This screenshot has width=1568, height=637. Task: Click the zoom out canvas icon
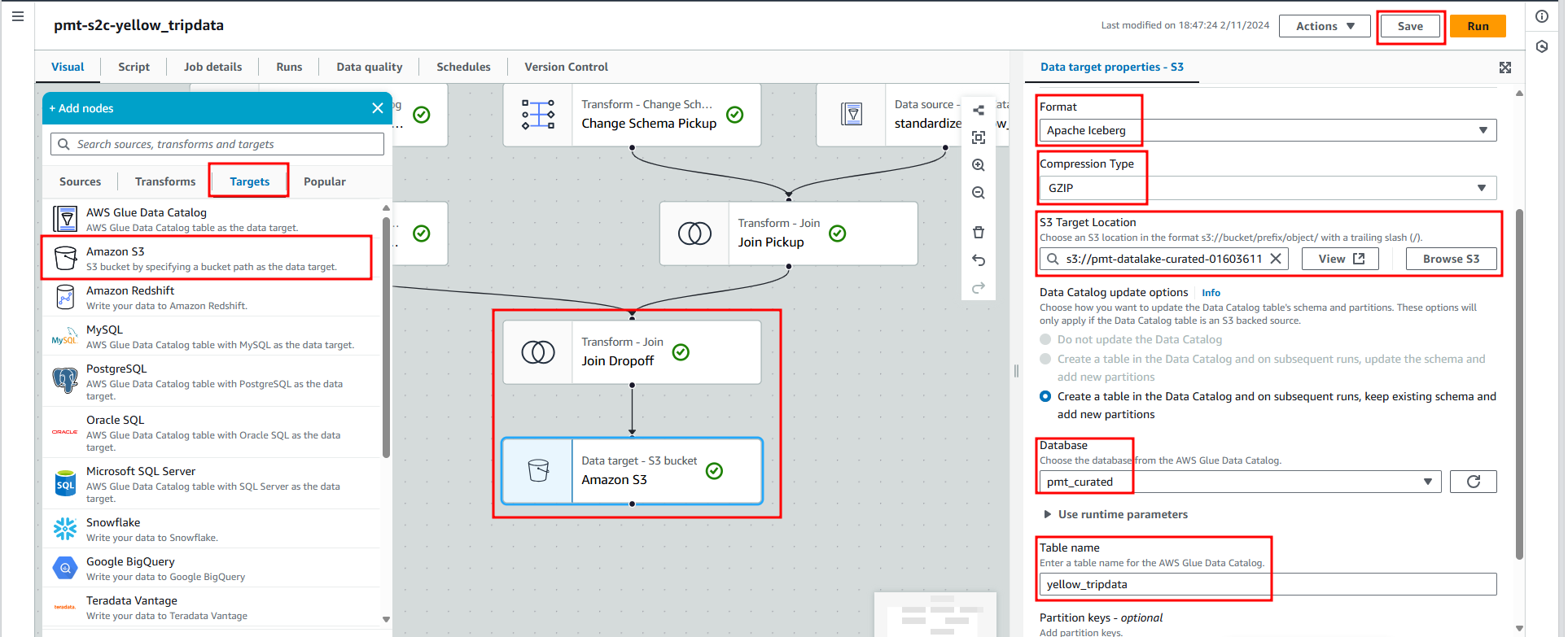(x=979, y=193)
